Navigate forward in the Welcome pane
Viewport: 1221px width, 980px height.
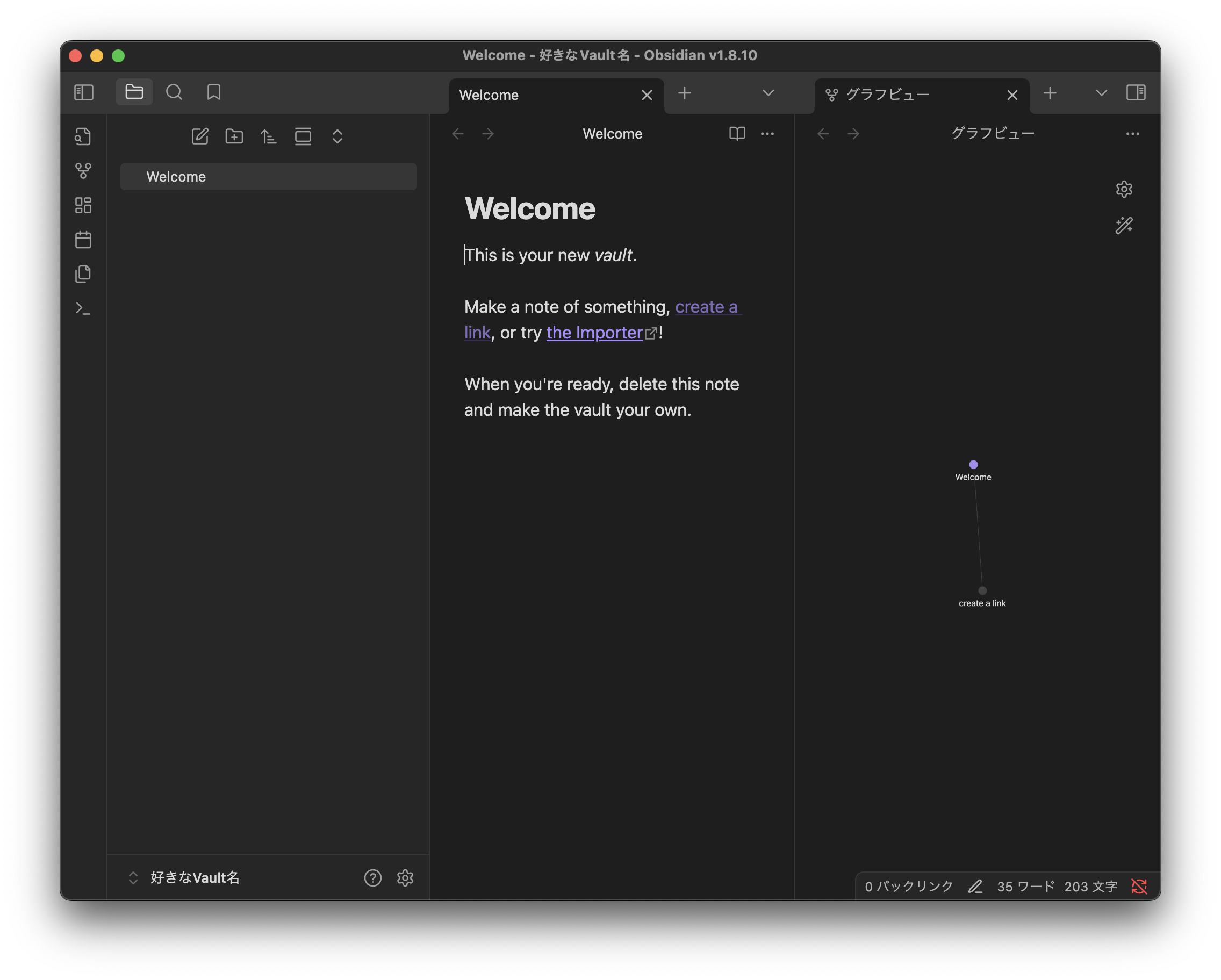(487, 134)
